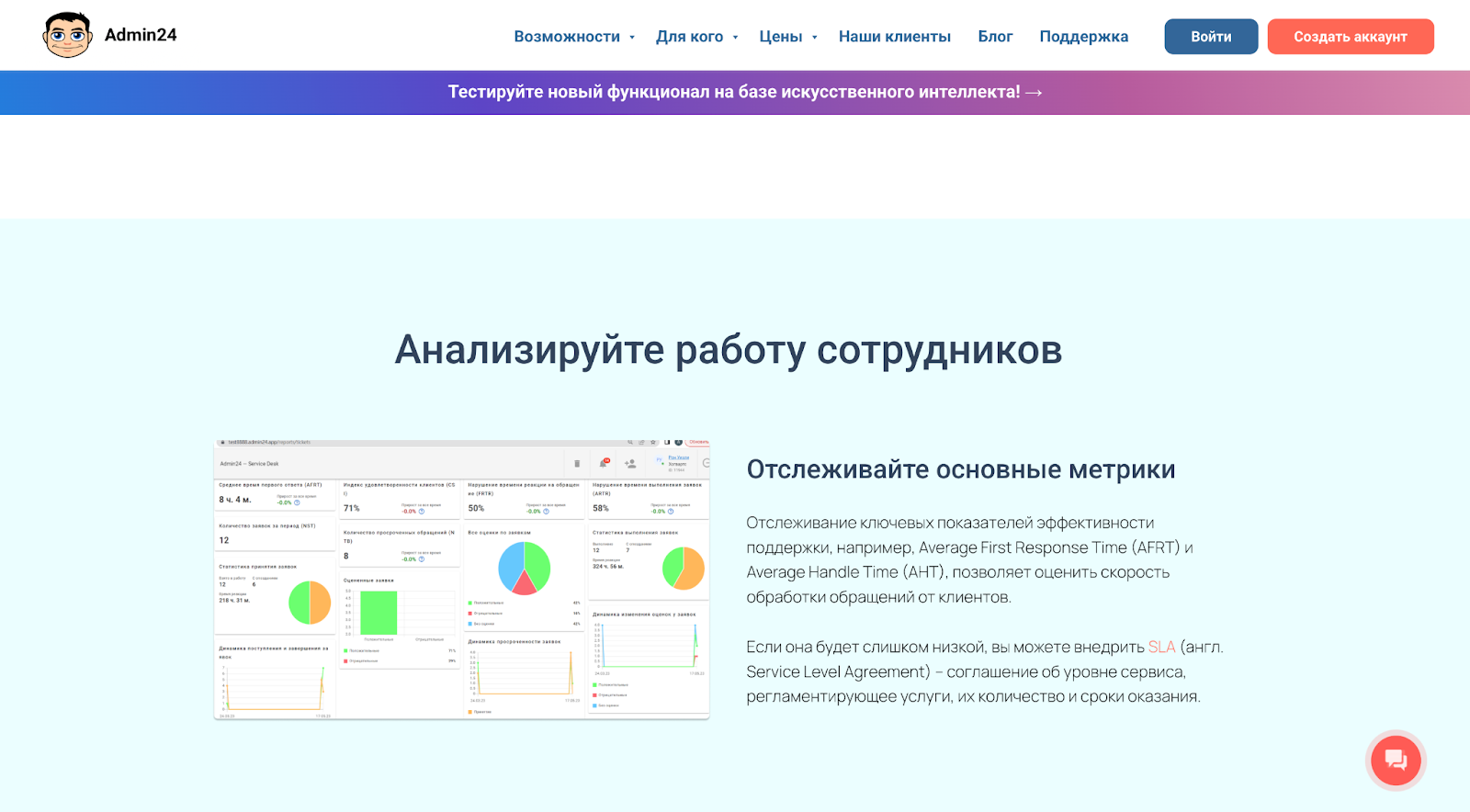1470x812 pixels.
Task: Expand the Возможности dropdown arrow
Action: click(x=632, y=38)
